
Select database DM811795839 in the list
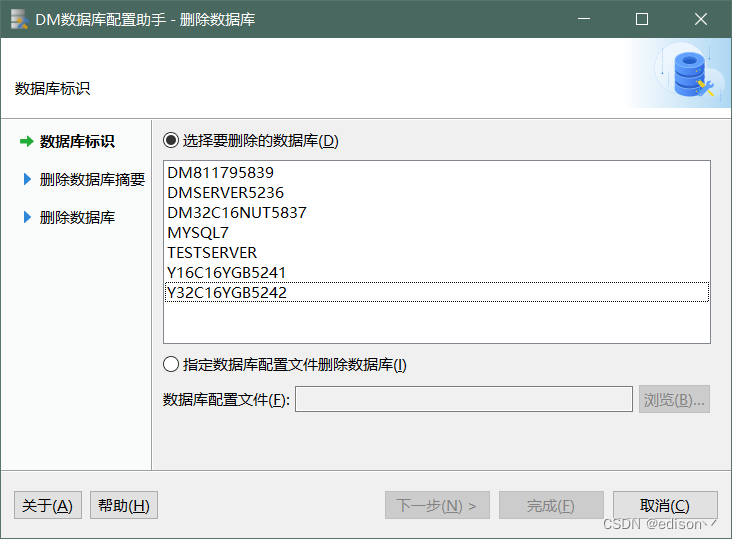(437, 173)
